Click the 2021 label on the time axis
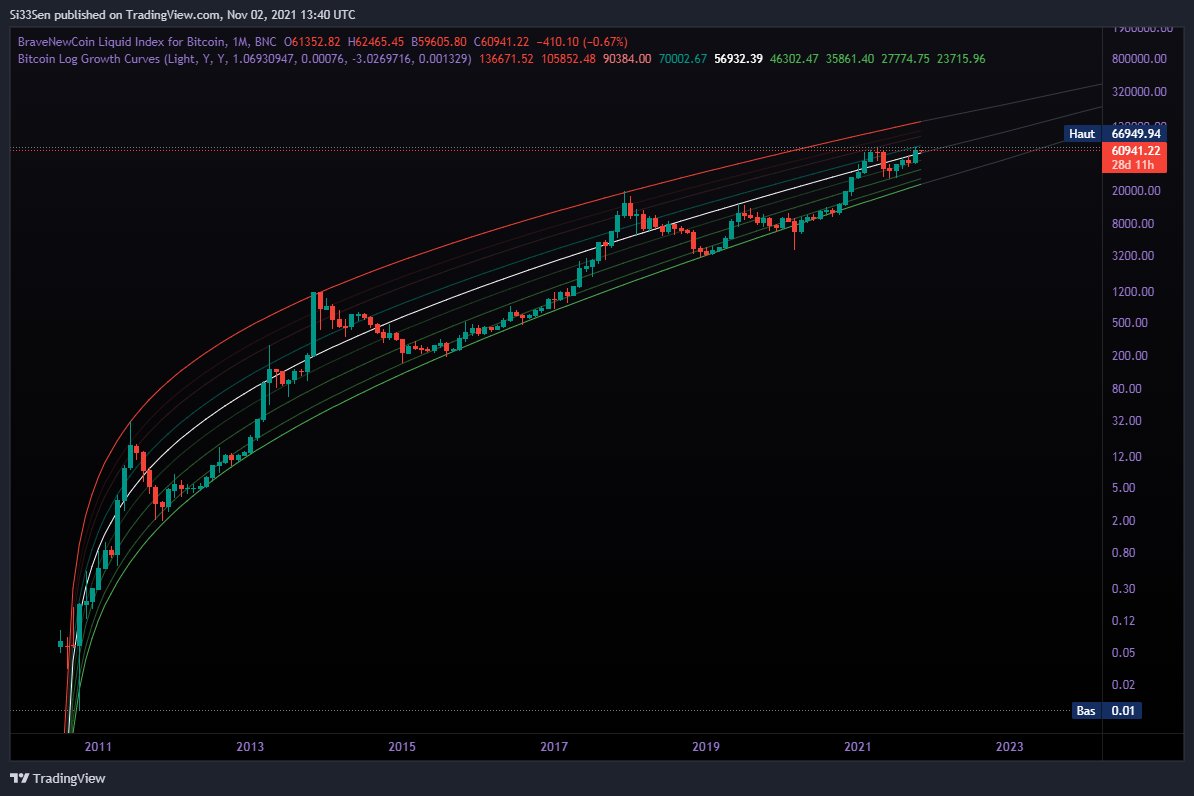1194x796 pixels. point(857,746)
